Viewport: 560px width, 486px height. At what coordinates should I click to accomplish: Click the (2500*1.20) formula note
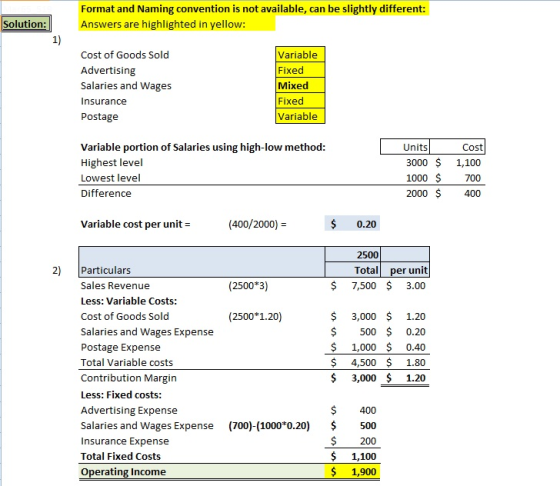click(x=255, y=316)
